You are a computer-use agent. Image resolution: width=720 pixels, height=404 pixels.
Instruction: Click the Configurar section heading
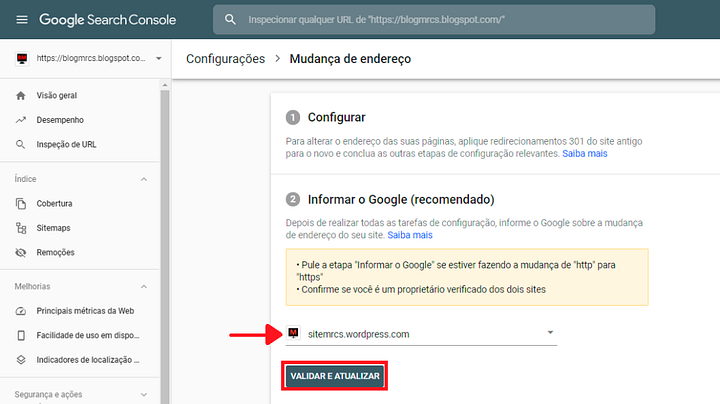[x=337, y=118]
